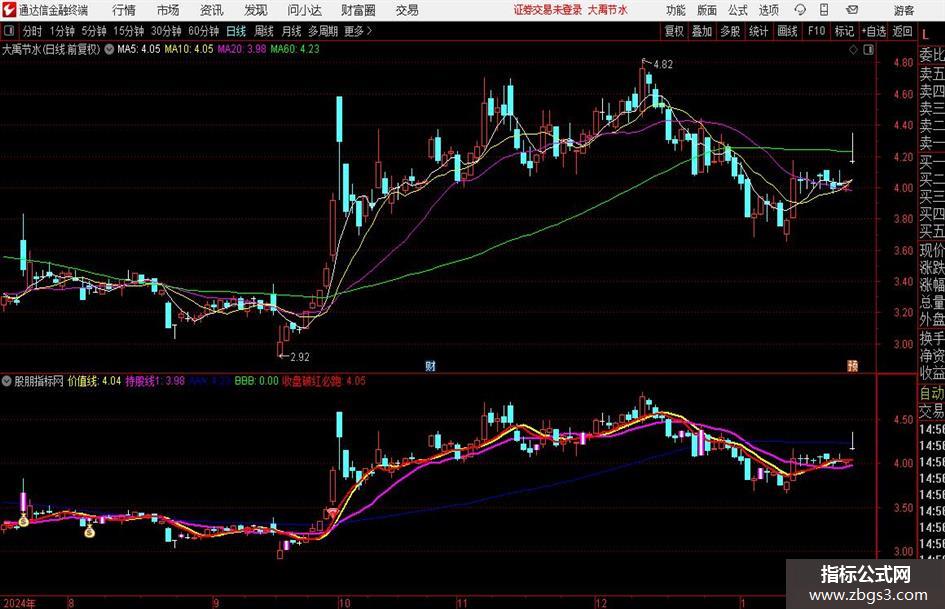Open the 版面 menu

(x=706, y=10)
